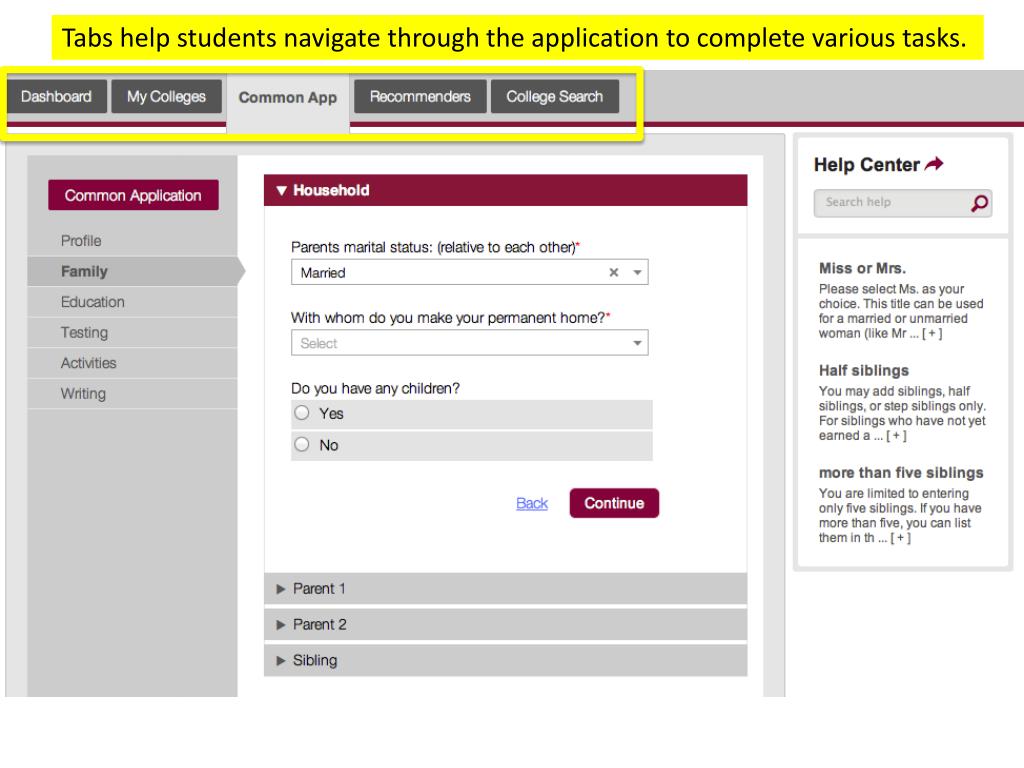The height and width of the screenshot is (768, 1024).
Task: Clear the Married selection with the X
Action: coord(614,272)
